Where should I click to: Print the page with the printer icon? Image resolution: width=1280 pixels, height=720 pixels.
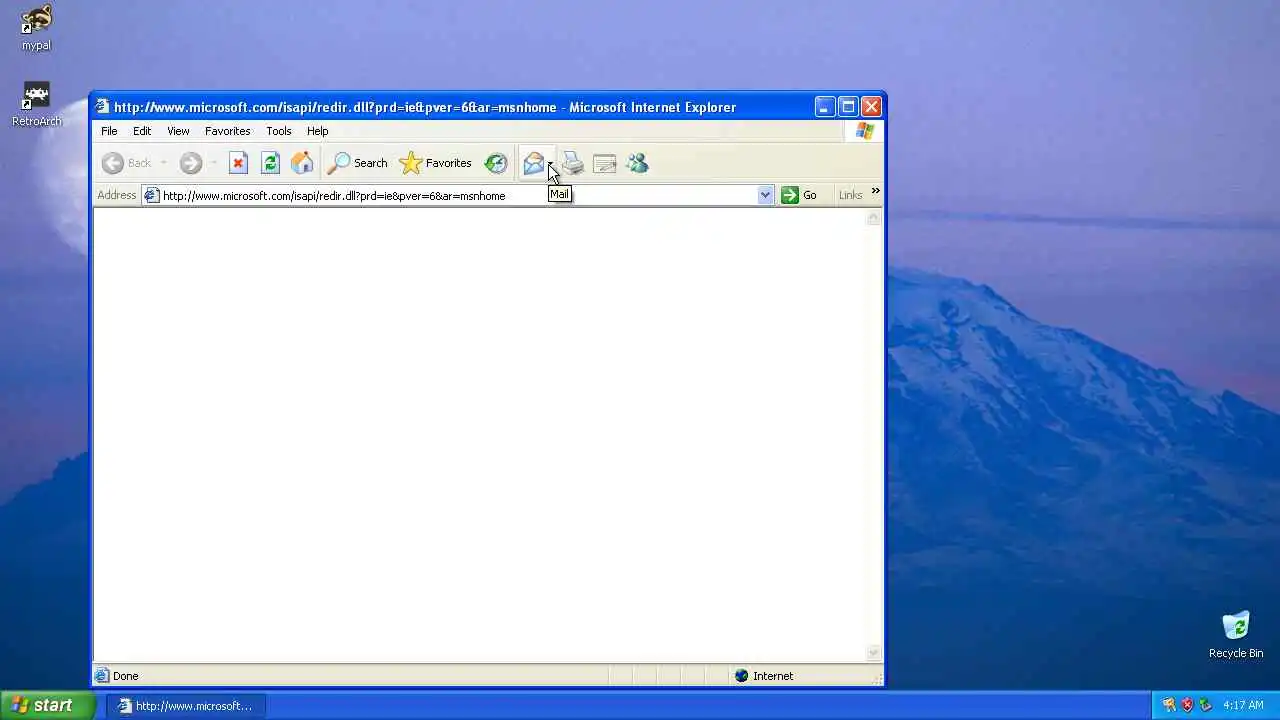573,163
